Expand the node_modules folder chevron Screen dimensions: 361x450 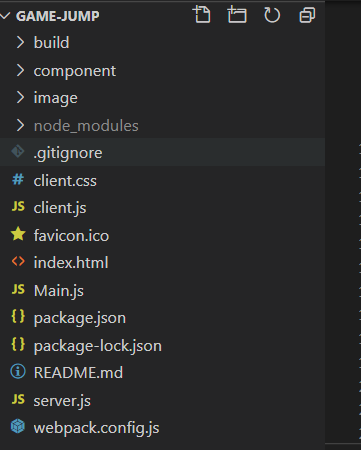(20, 125)
